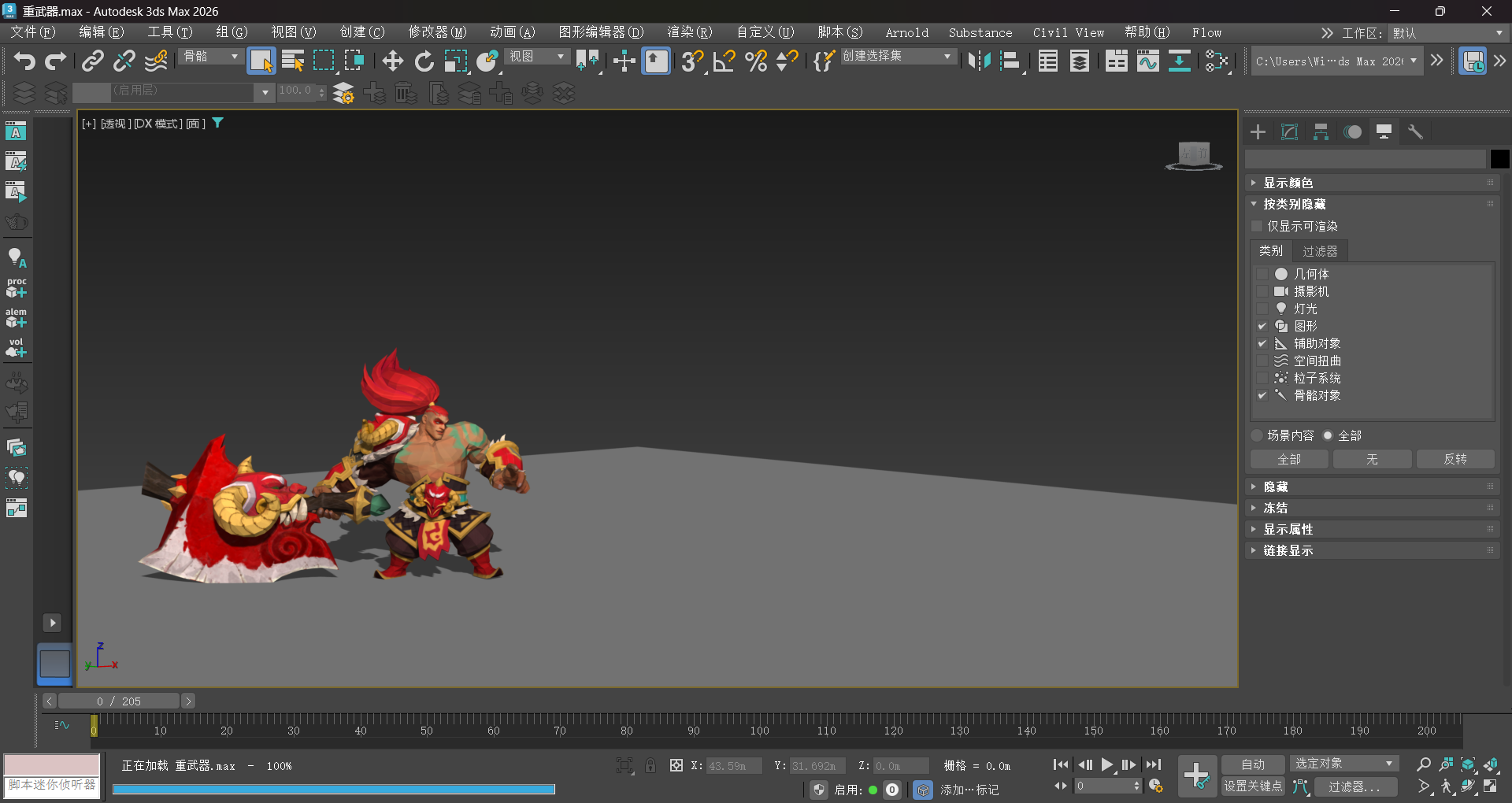The height and width of the screenshot is (803, 1512).
Task: Open the 选定对象 key filter dropdown
Action: pos(1343,764)
